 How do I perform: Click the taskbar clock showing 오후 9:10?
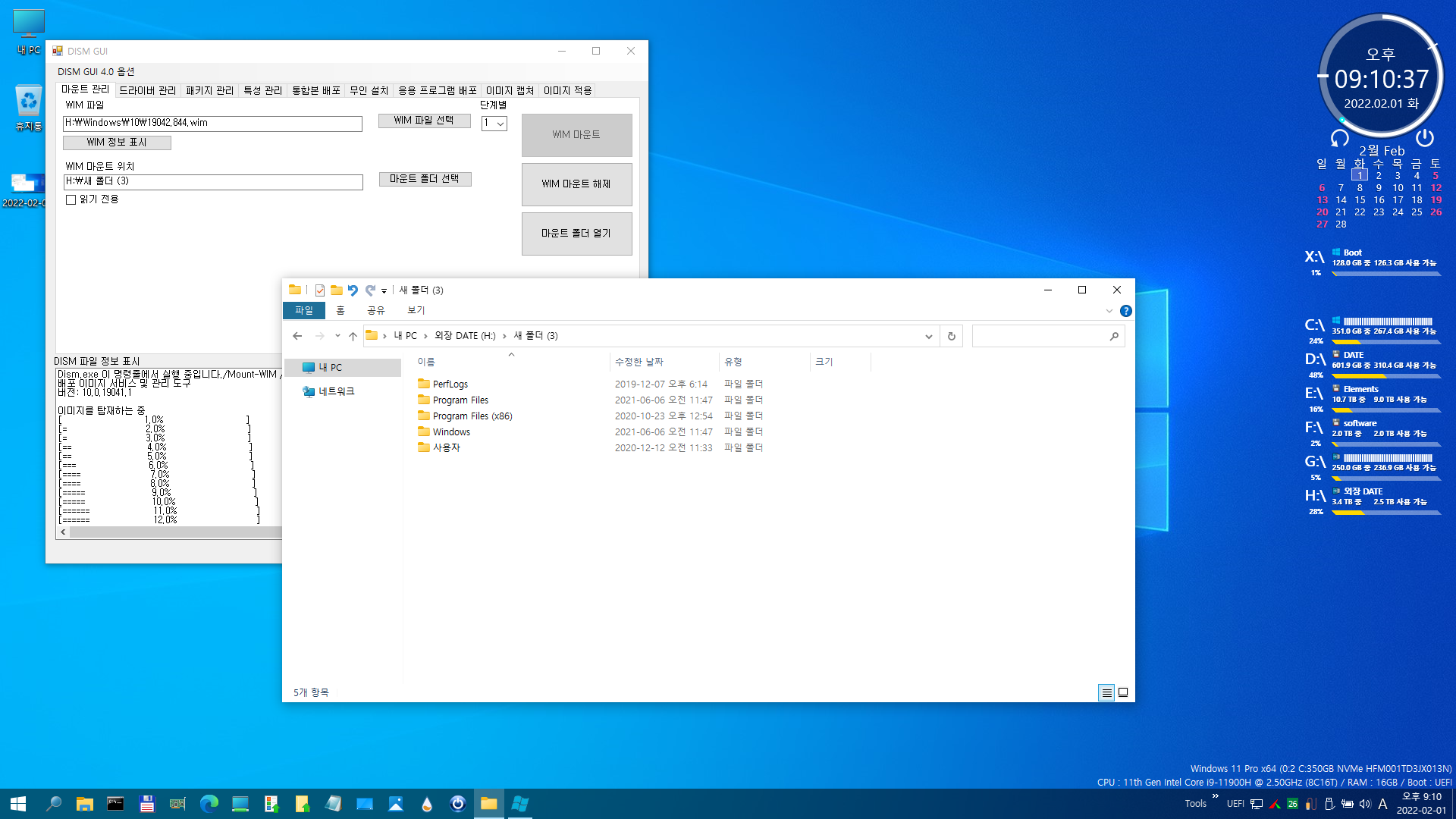[1422, 804]
